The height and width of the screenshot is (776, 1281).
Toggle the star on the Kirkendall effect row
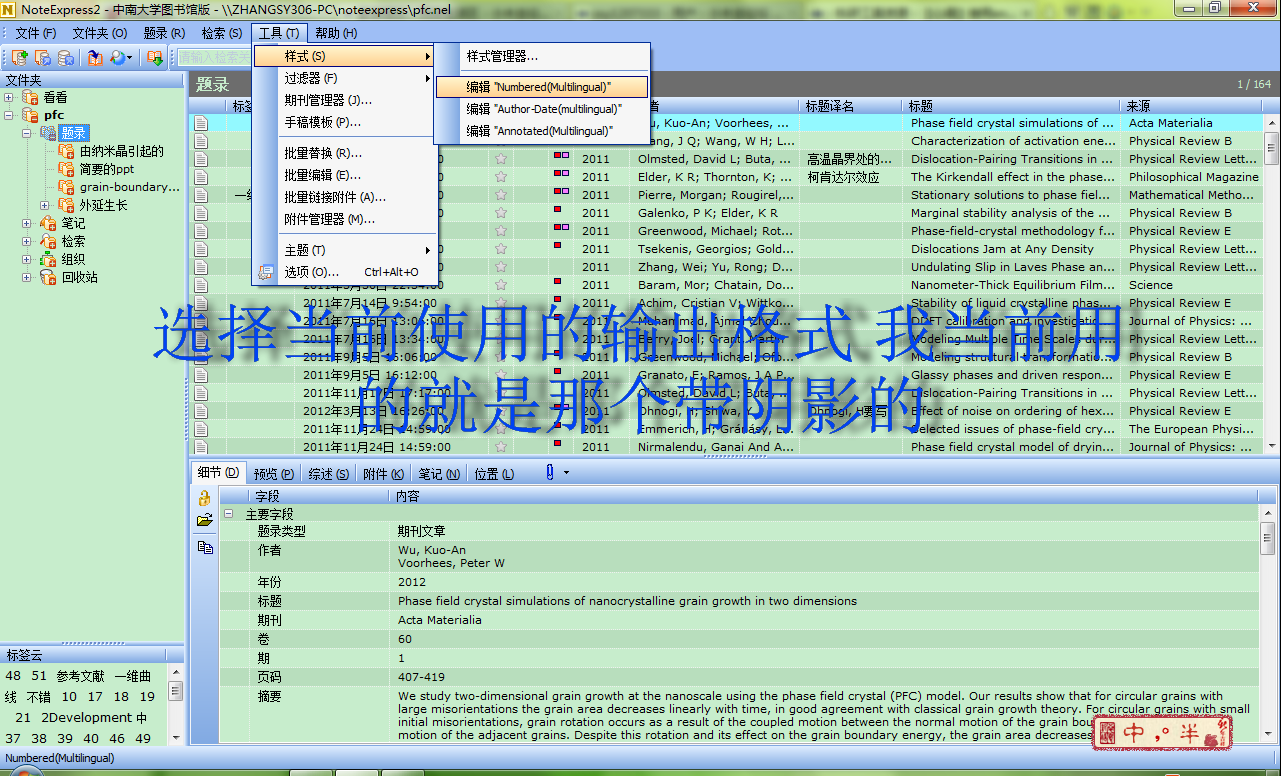coord(501,177)
